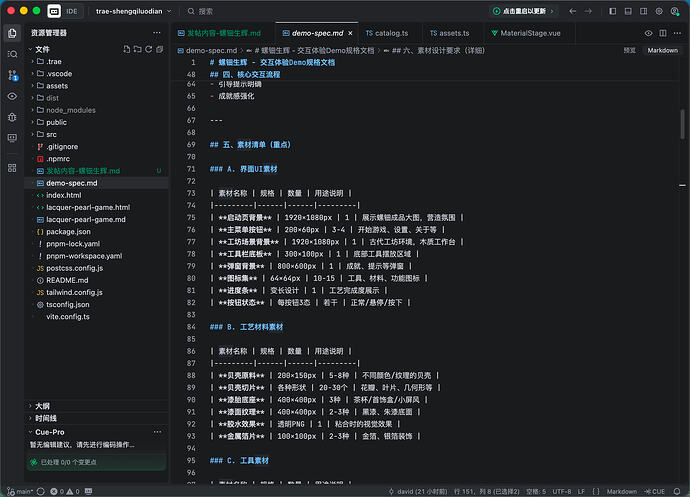The height and width of the screenshot is (497, 690).
Task: Collapse the 文件 section
Action: (x=42, y=49)
